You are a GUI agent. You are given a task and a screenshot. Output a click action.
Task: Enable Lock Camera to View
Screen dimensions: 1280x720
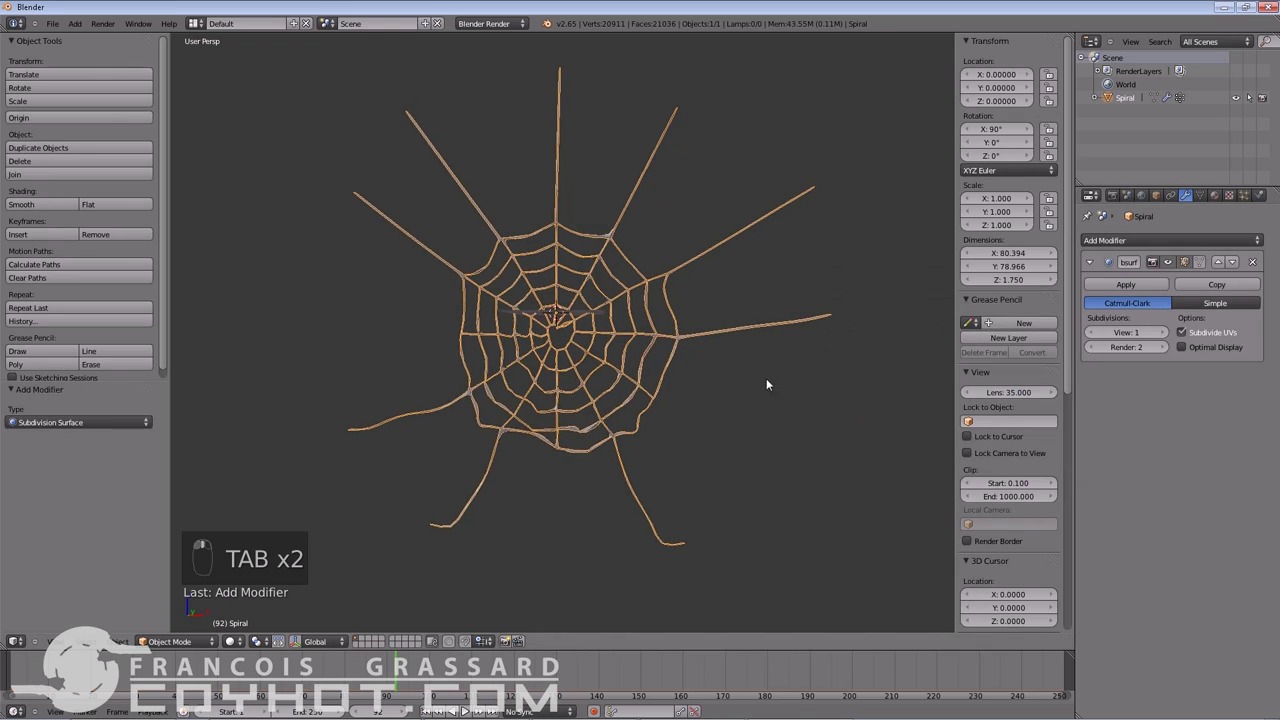pyautogui.click(x=968, y=453)
